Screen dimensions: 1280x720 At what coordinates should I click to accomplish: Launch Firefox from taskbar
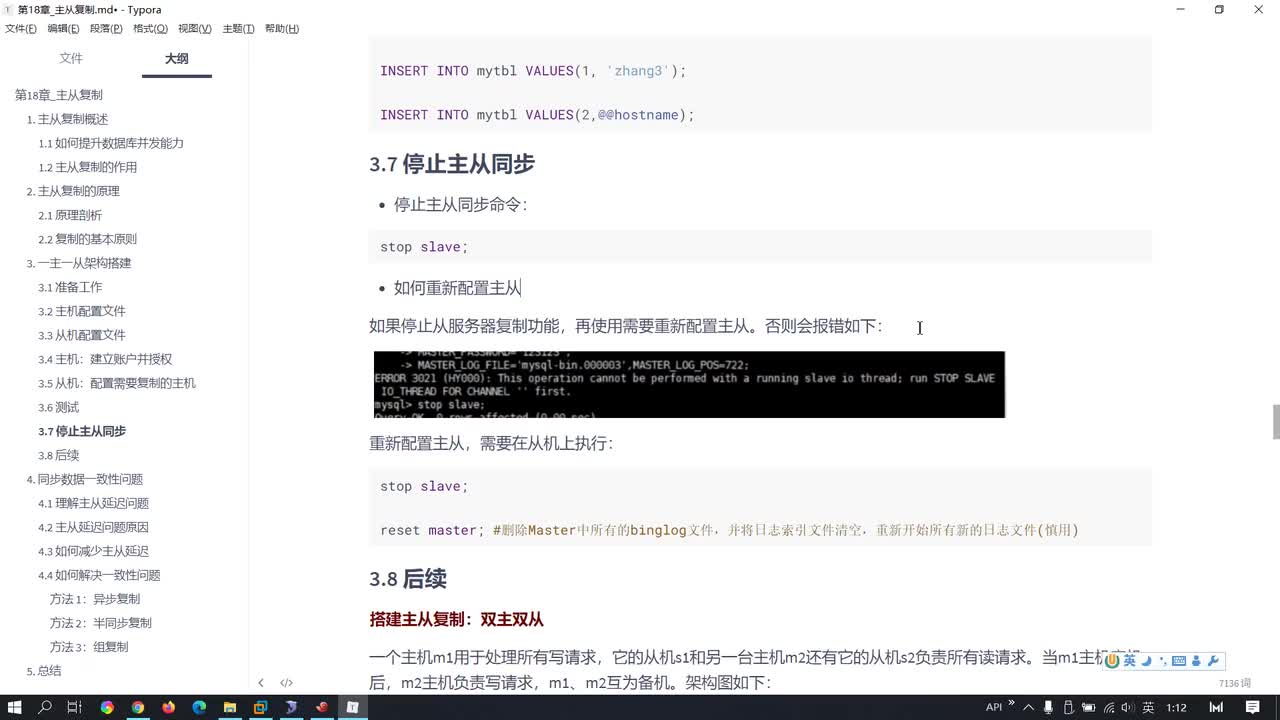tap(168, 707)
